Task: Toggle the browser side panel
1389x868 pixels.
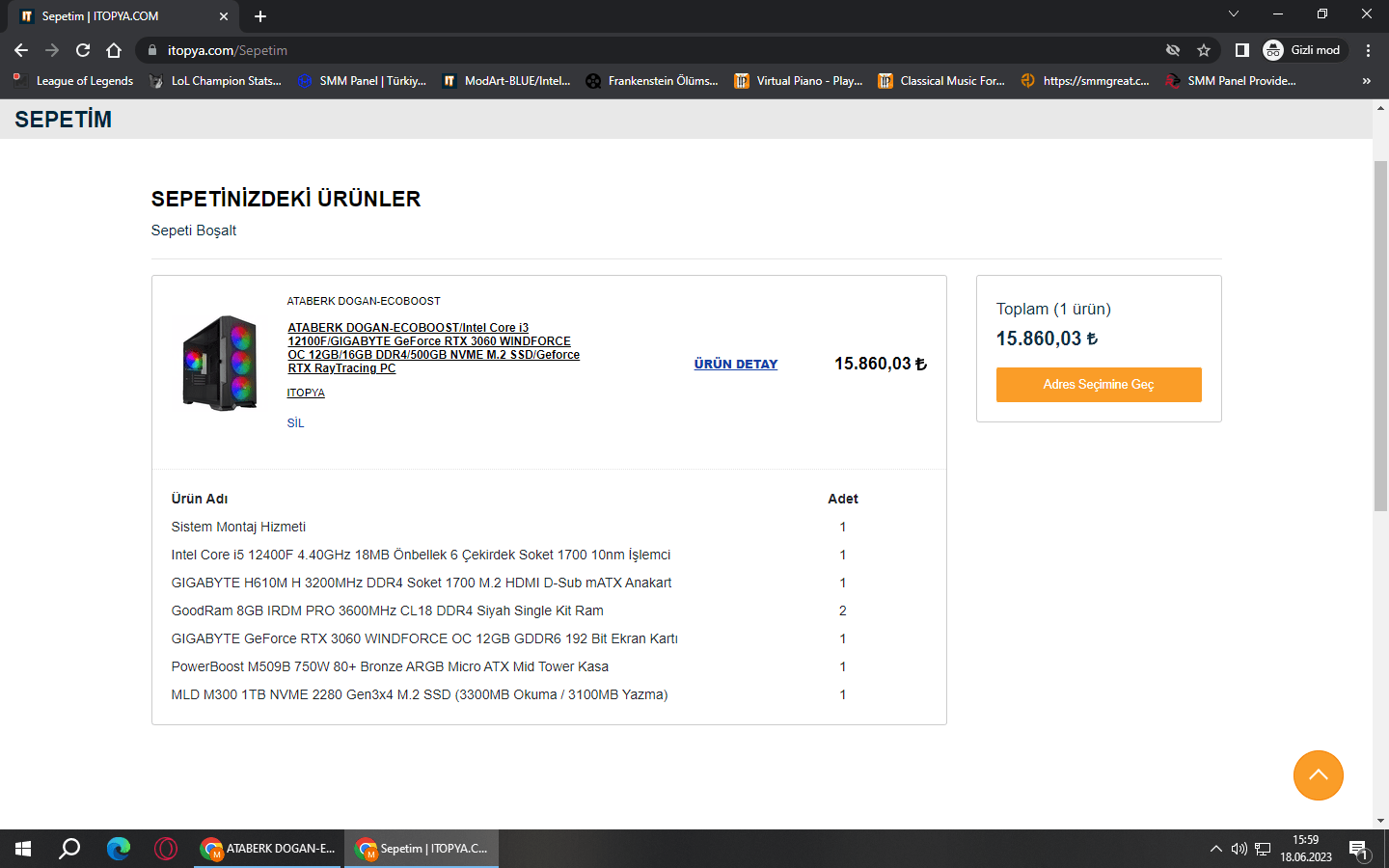Action: [x=1242, y=50]
